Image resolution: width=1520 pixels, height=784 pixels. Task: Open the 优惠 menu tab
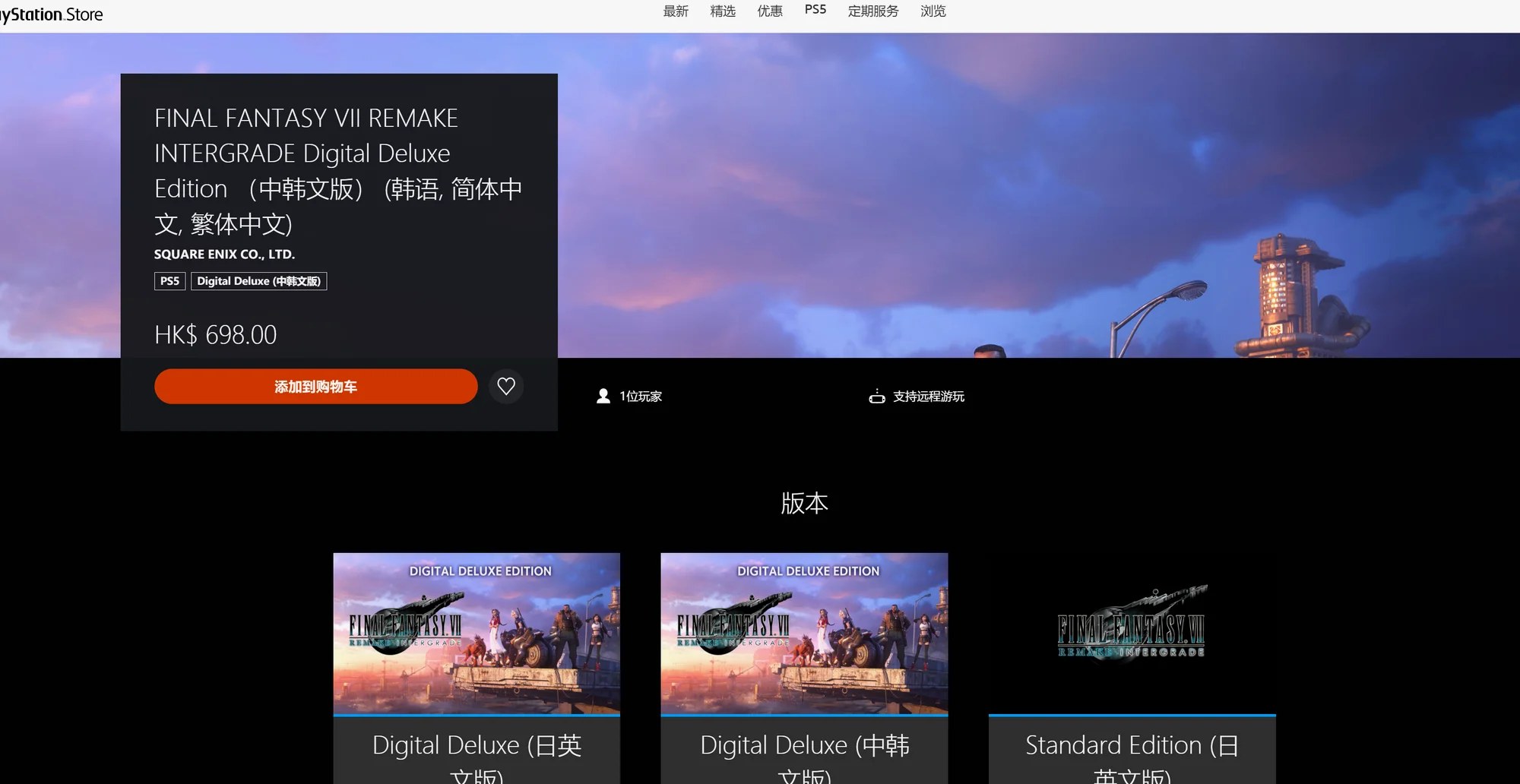click(770, 11)
